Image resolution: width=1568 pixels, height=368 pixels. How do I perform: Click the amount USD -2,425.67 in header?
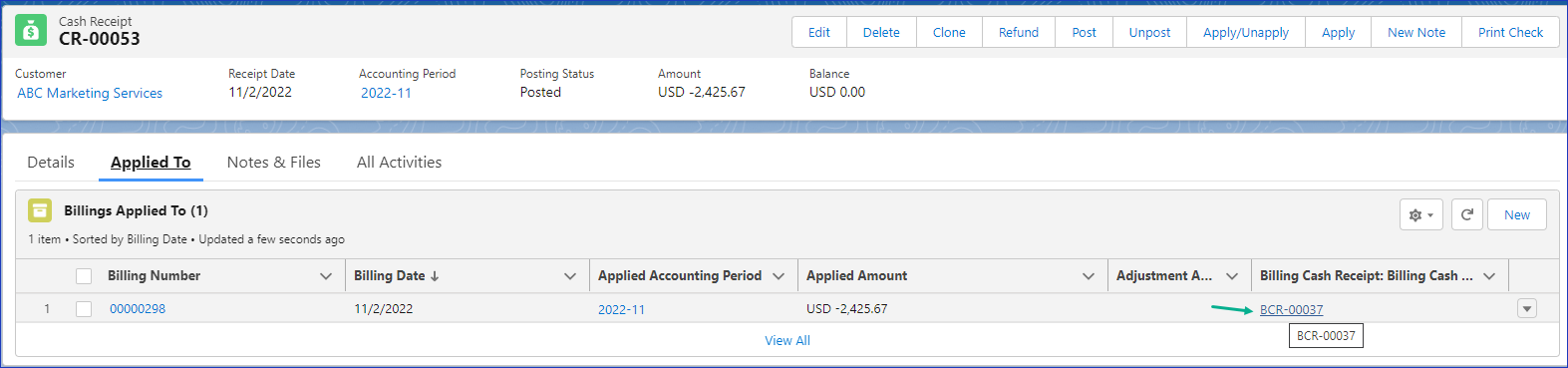pyautogui.click(x=702, y=92)
